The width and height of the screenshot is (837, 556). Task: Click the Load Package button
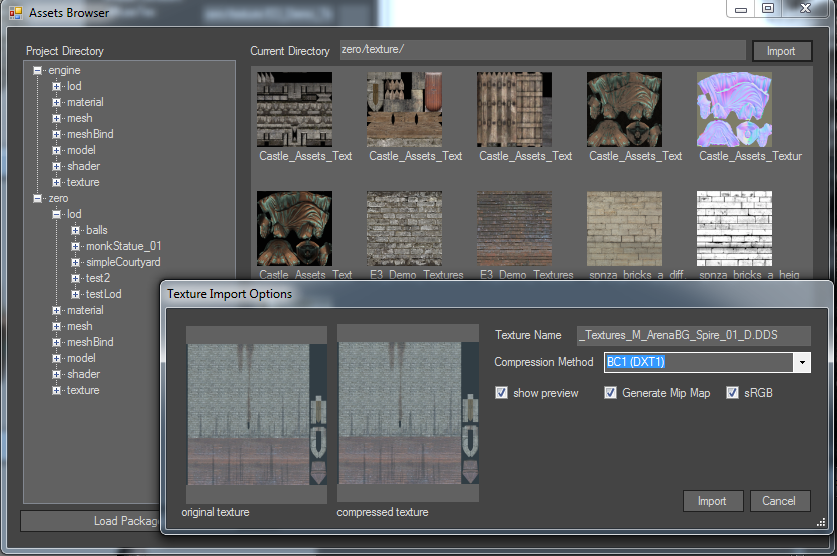click(x=91, y=521)
